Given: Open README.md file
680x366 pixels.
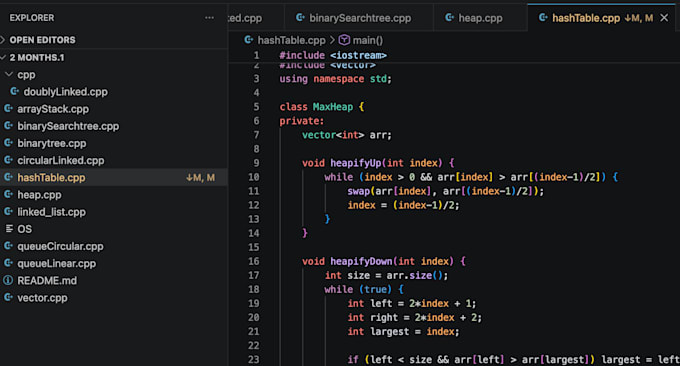Looking at the screenshot, I should 47,281.
